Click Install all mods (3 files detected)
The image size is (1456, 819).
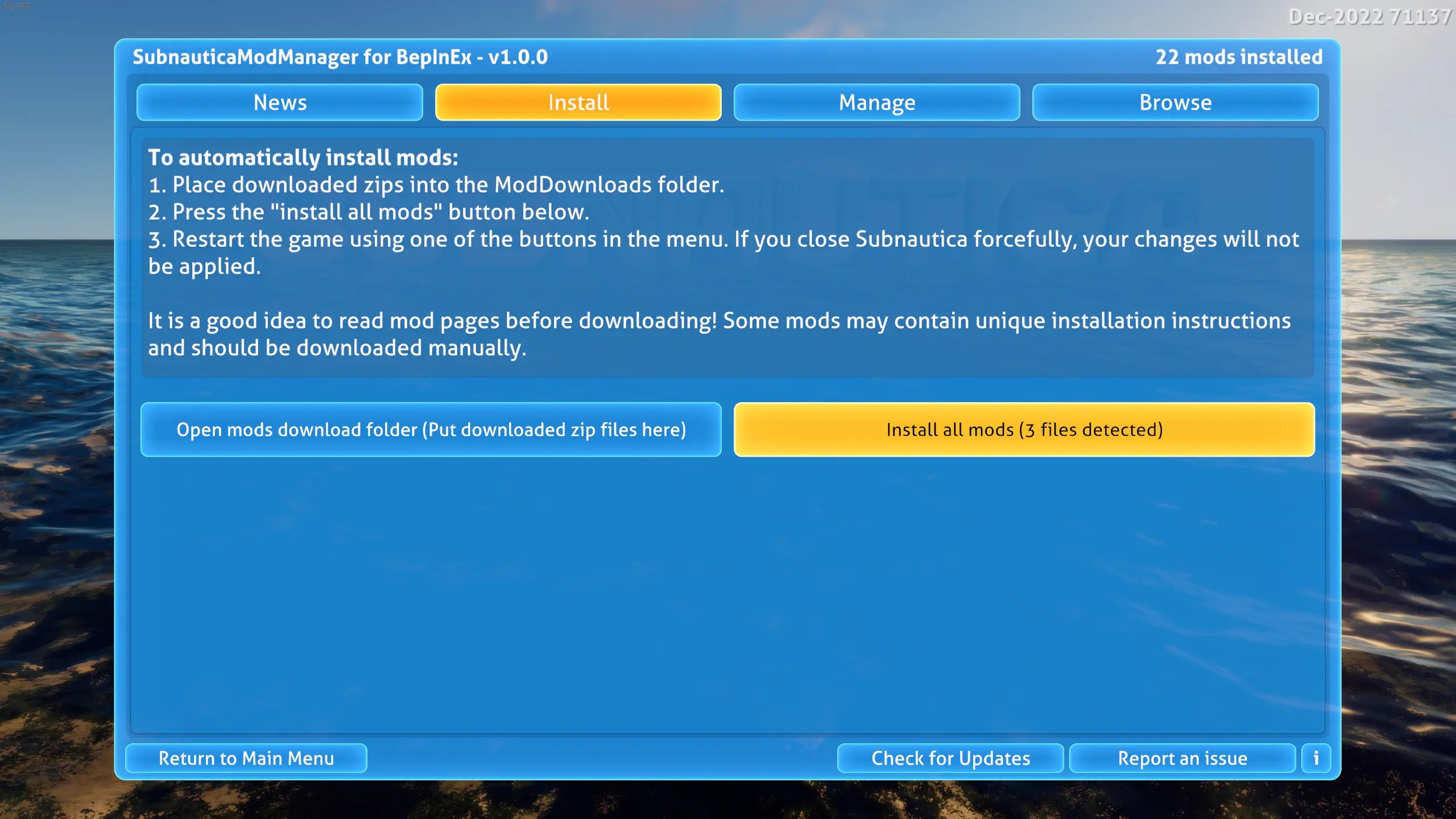[1024, 429]
